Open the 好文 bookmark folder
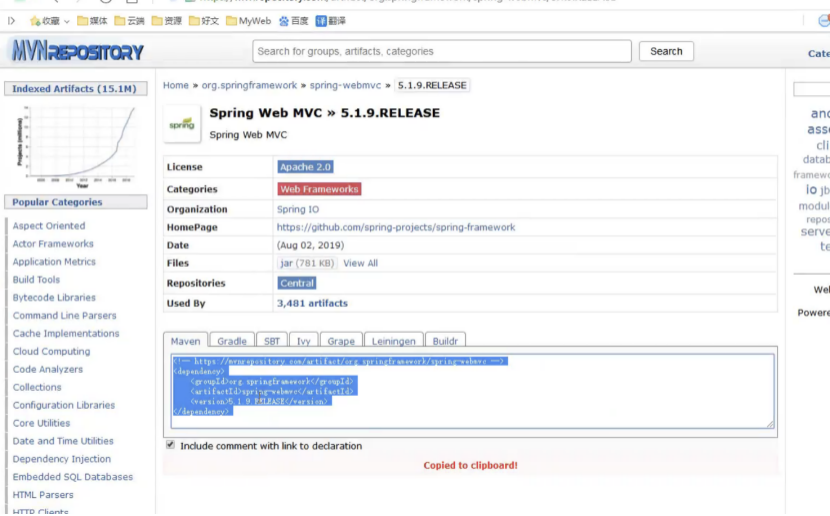The width and height of the screenshot is (830, 516). point(204,21)
